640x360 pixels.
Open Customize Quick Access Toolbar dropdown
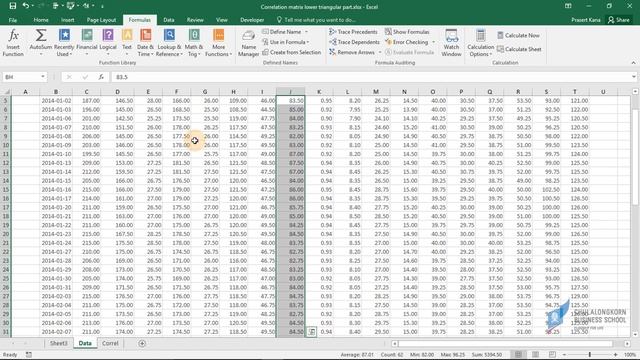(102, 6)
